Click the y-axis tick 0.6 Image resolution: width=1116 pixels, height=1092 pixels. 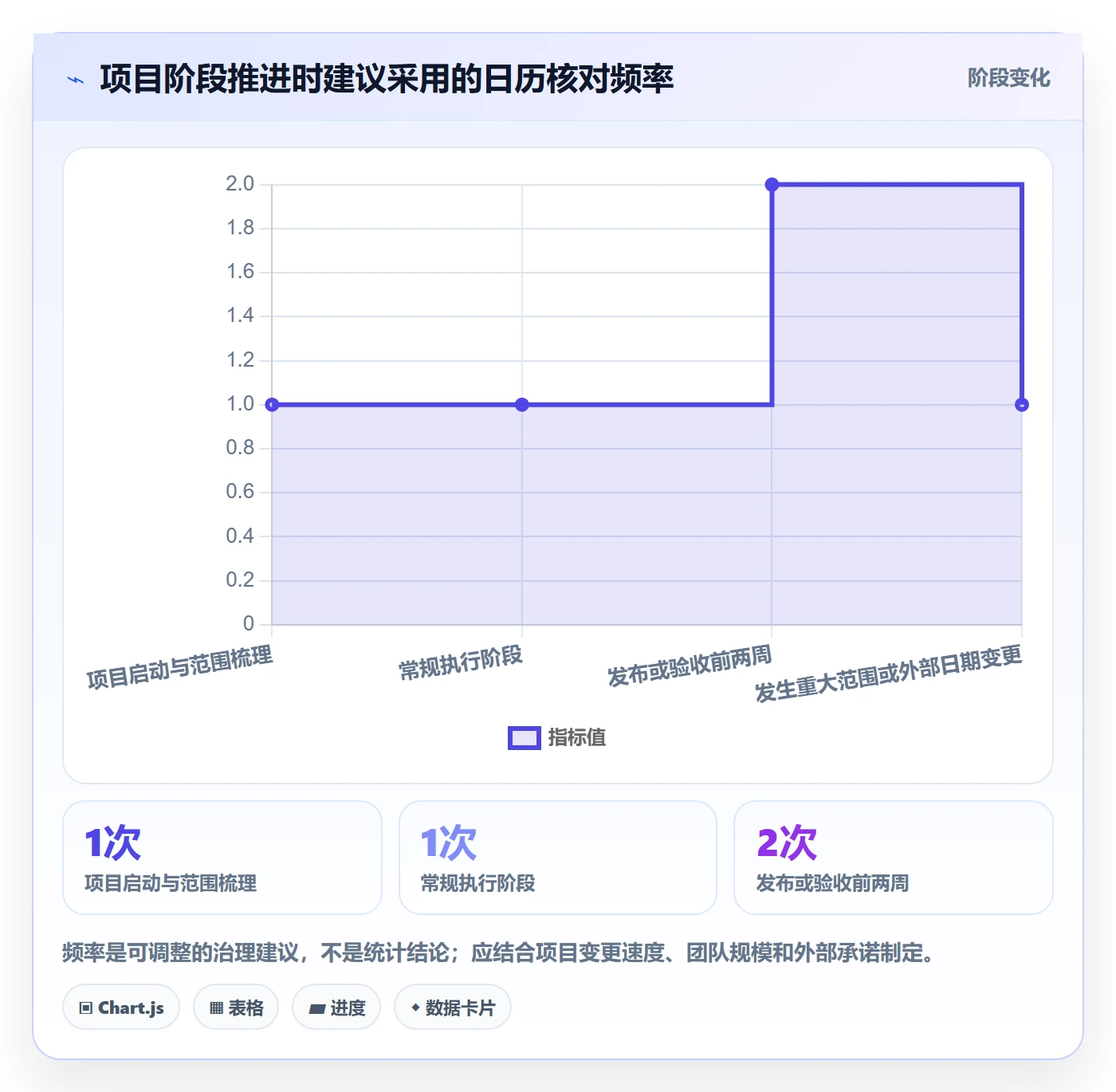[240, 492]
